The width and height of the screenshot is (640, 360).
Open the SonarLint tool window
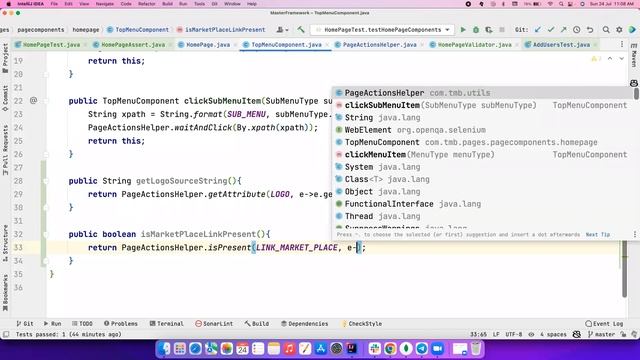[214, 324]
